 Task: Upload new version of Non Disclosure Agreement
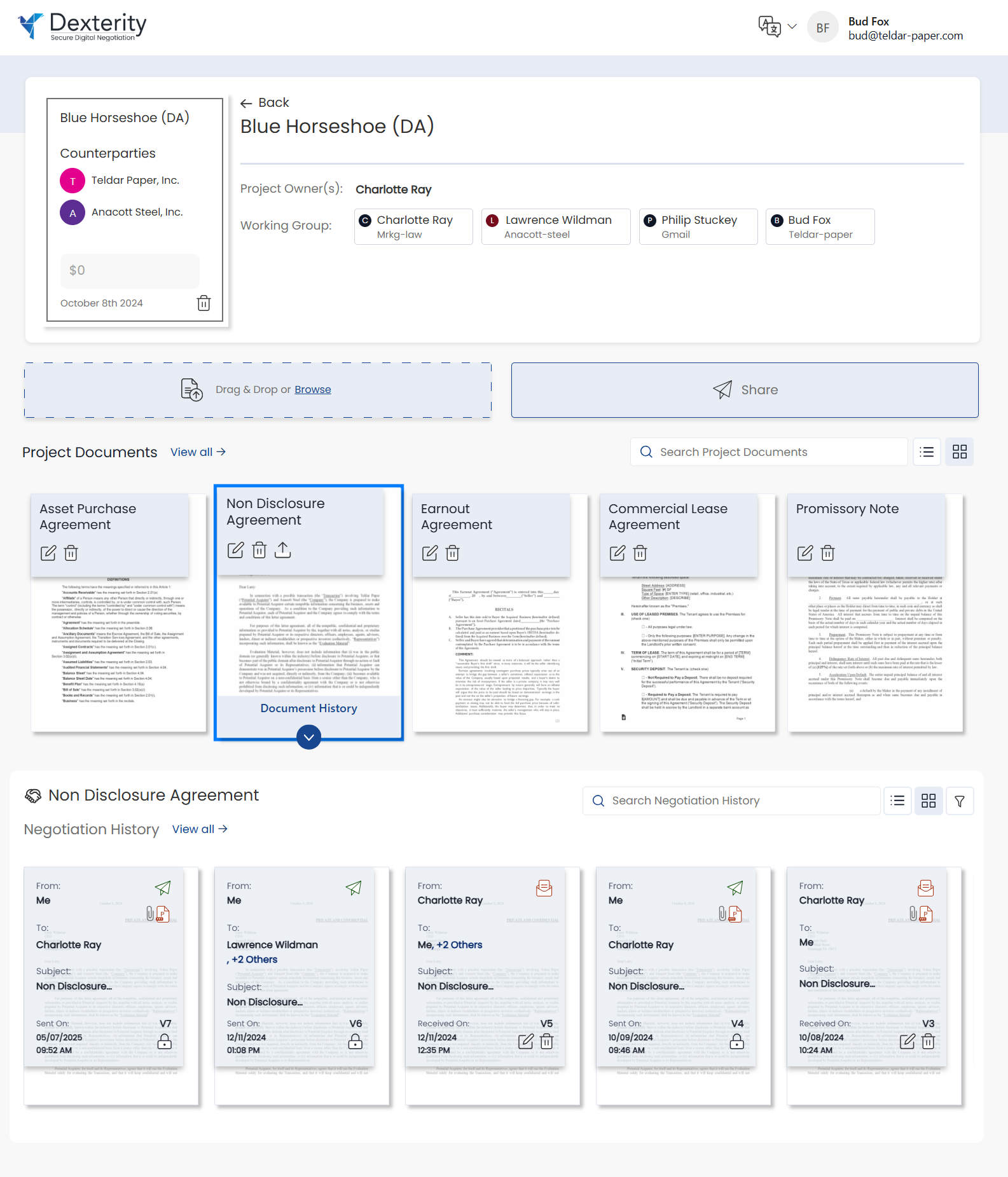coord(283,550)
